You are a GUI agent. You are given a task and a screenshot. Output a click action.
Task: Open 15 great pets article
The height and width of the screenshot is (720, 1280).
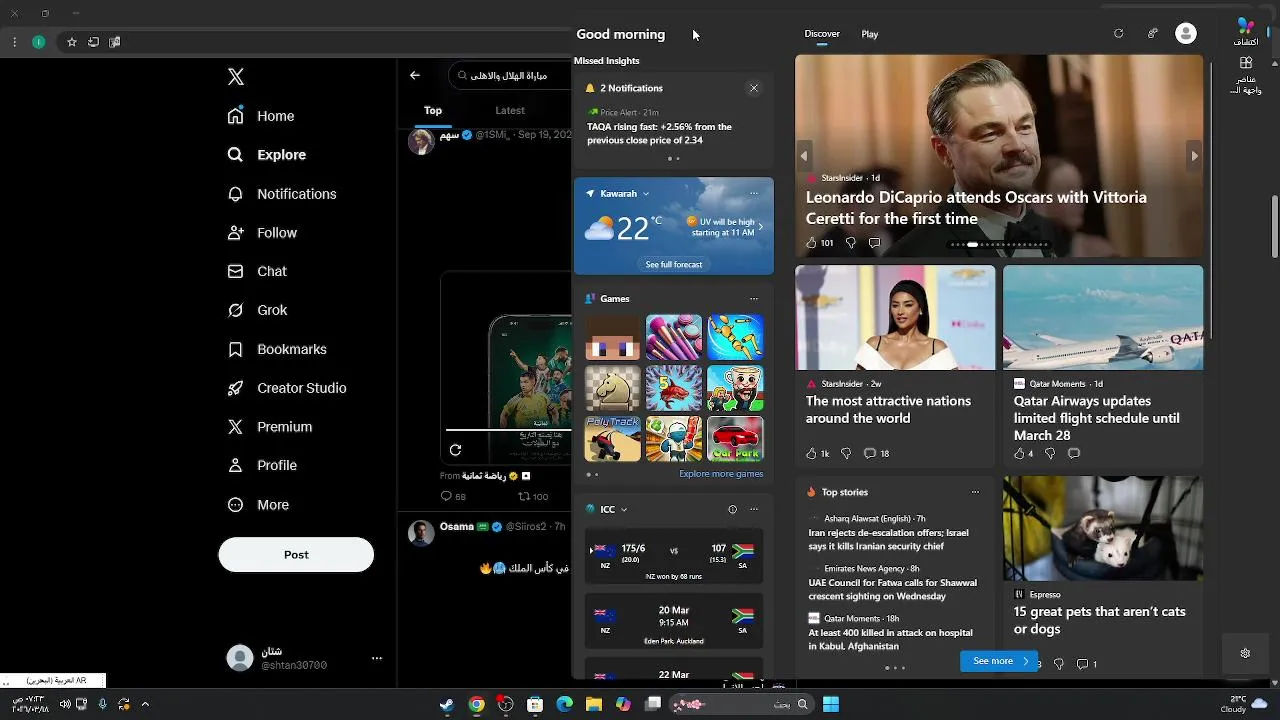[1099, 620]
